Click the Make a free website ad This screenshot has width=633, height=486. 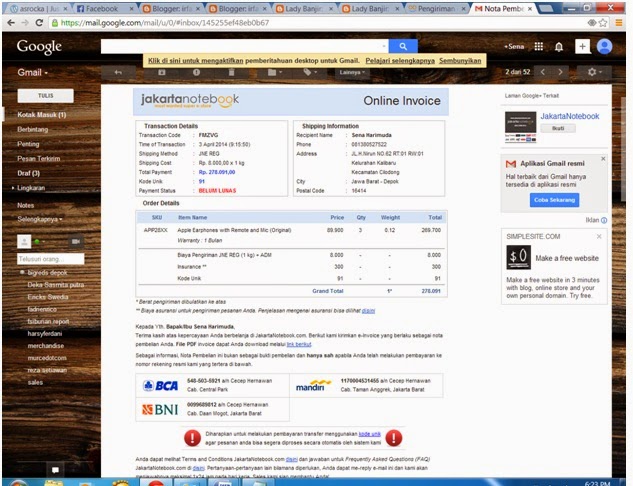click(567, 258)
